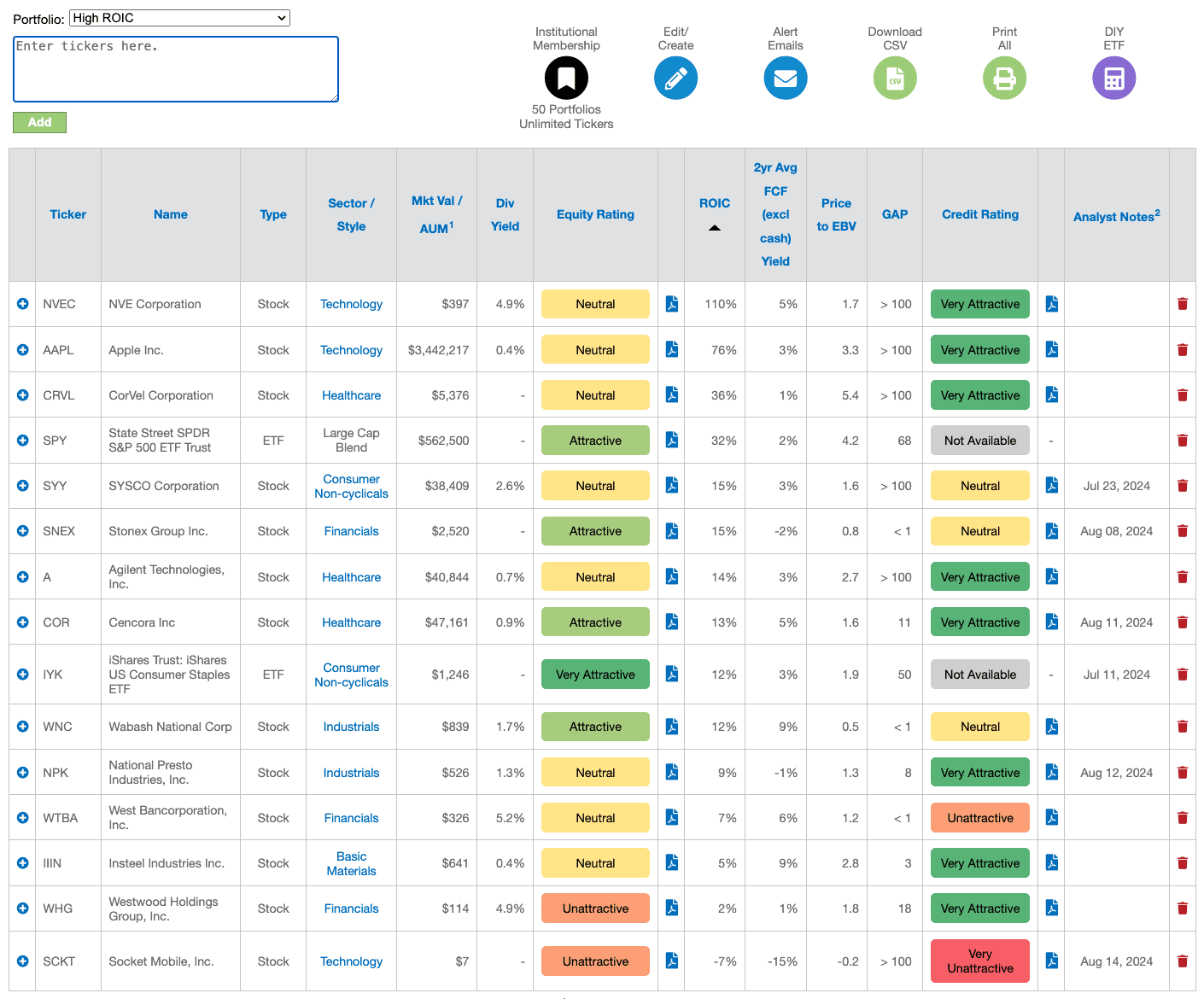Remove WHG using its trash icon
This screenshot has height=999, width=1204.
pyautogui.click(x=1183, y=908)
